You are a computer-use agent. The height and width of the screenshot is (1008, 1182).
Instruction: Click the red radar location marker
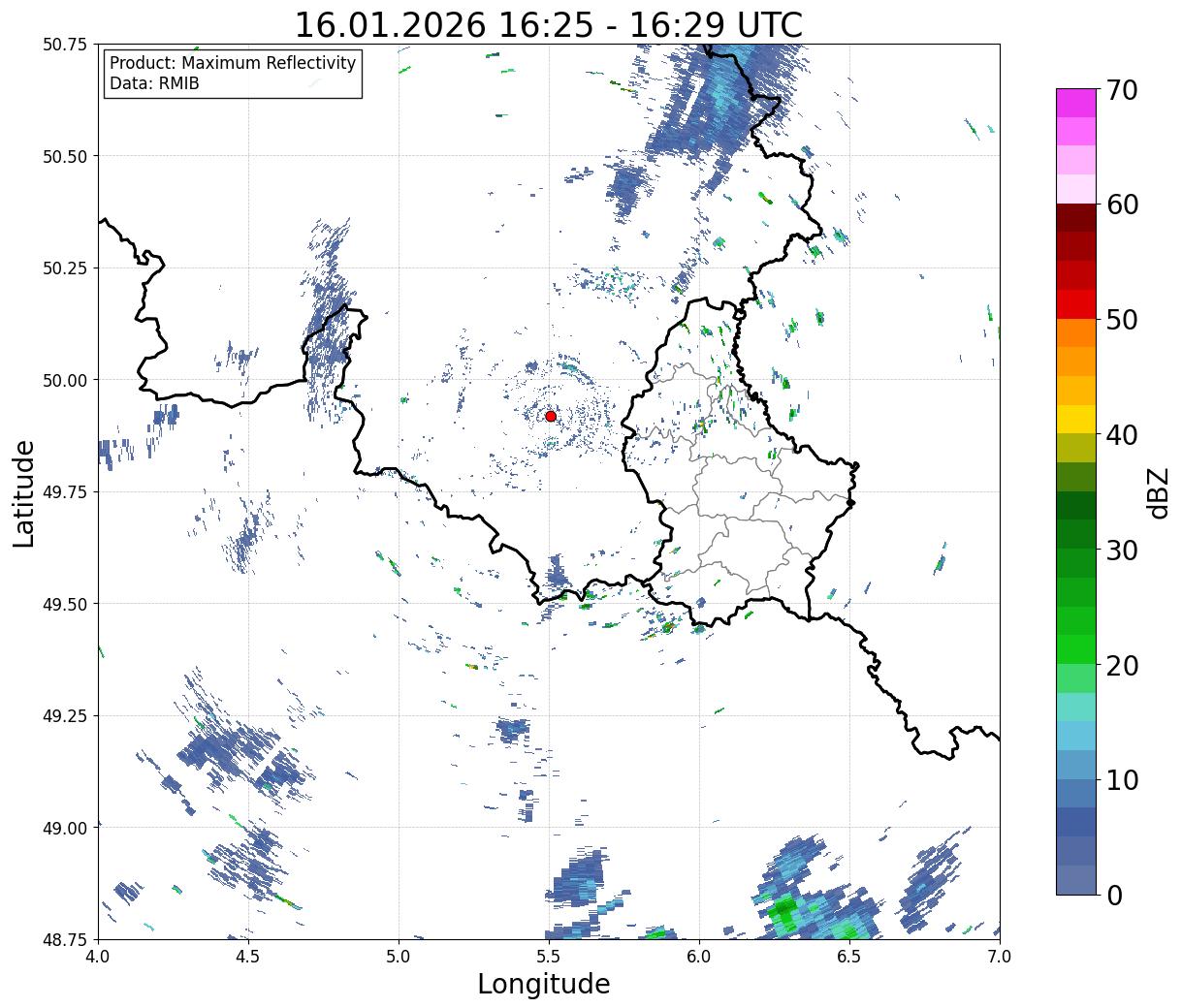[551, 416]
